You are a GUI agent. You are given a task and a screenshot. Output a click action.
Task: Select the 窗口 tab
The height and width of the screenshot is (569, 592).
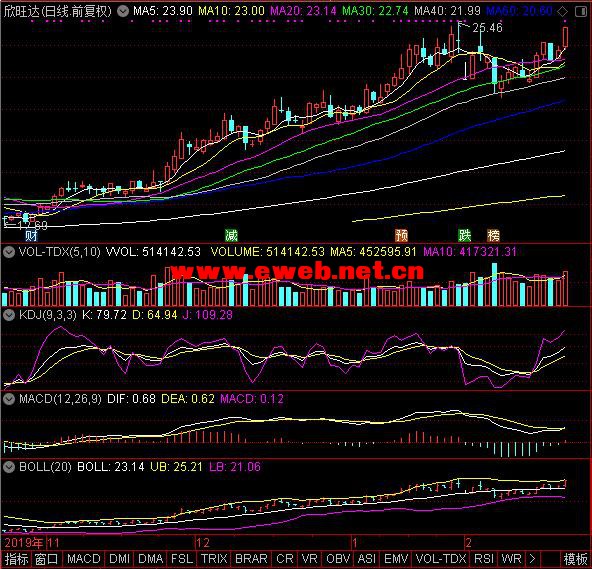pyautogui.click(x=46, y=559)
